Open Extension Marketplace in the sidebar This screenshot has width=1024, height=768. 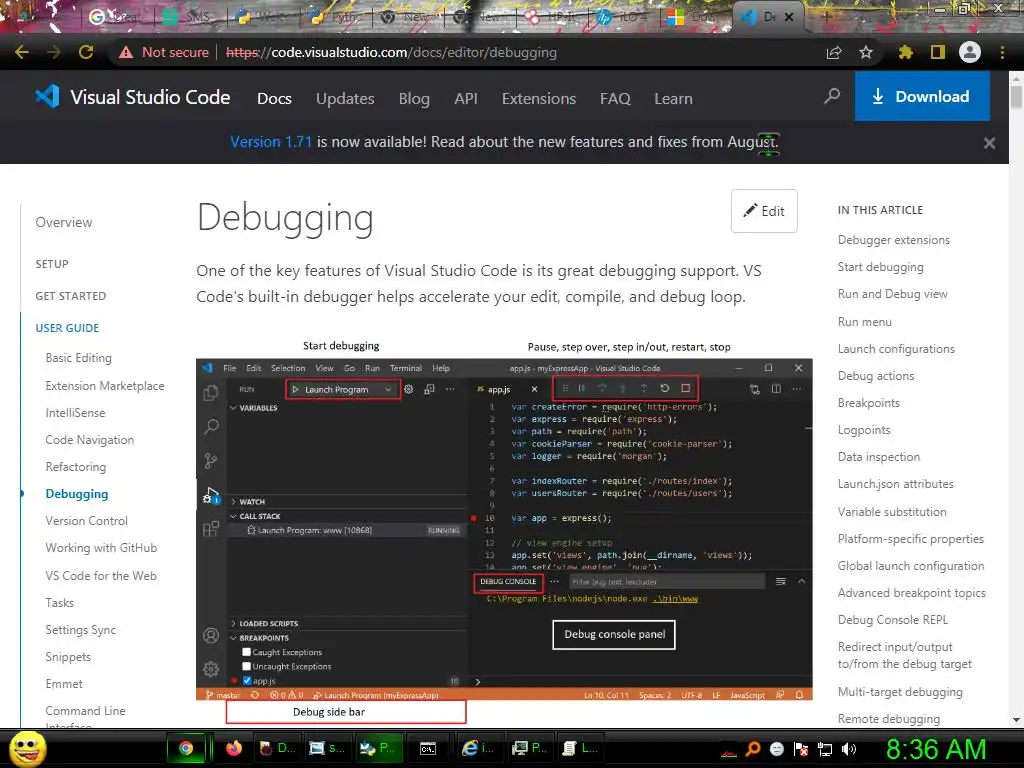[104, 386]
